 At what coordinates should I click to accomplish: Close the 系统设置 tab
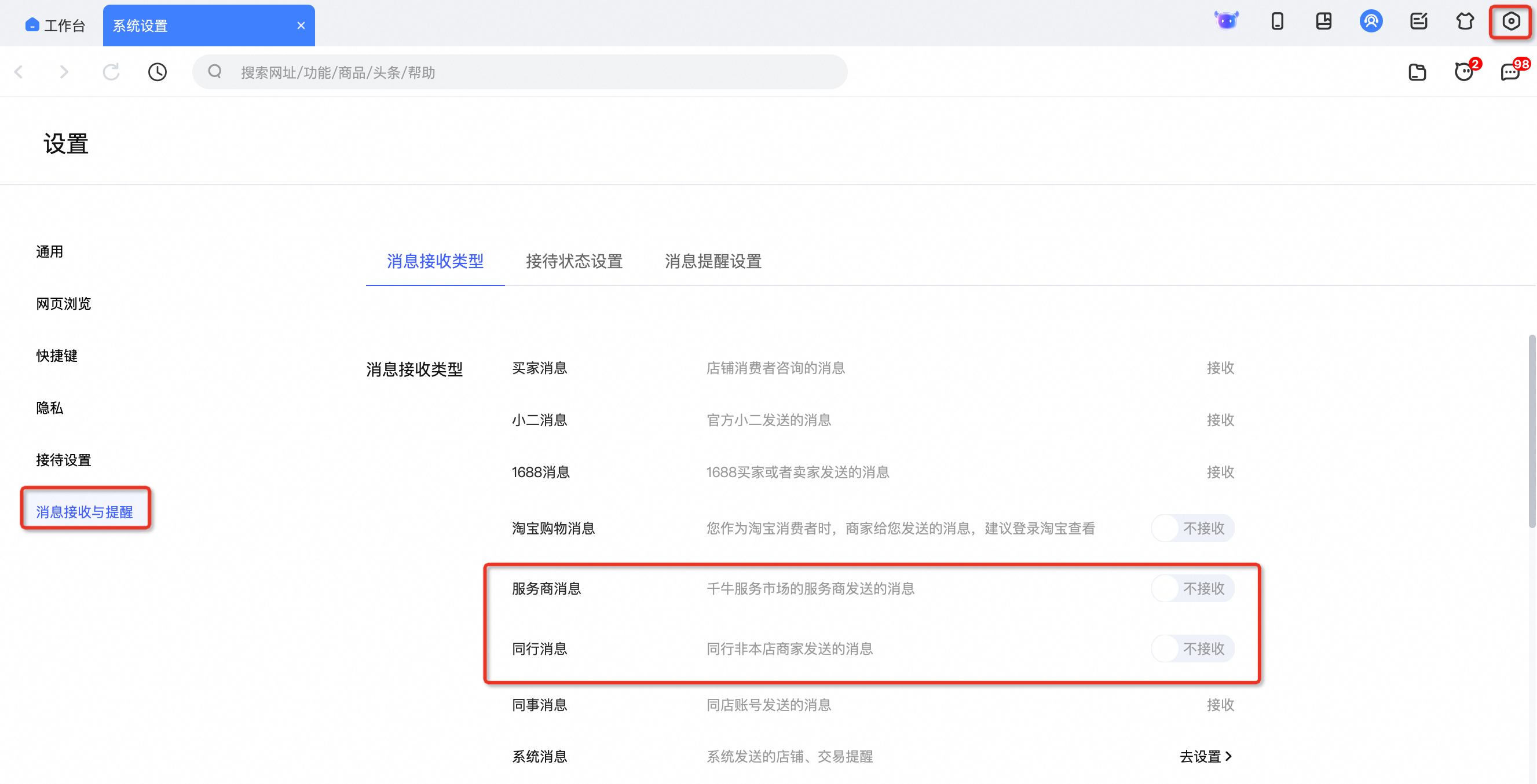pyautogui.click(x=301, y=25)
